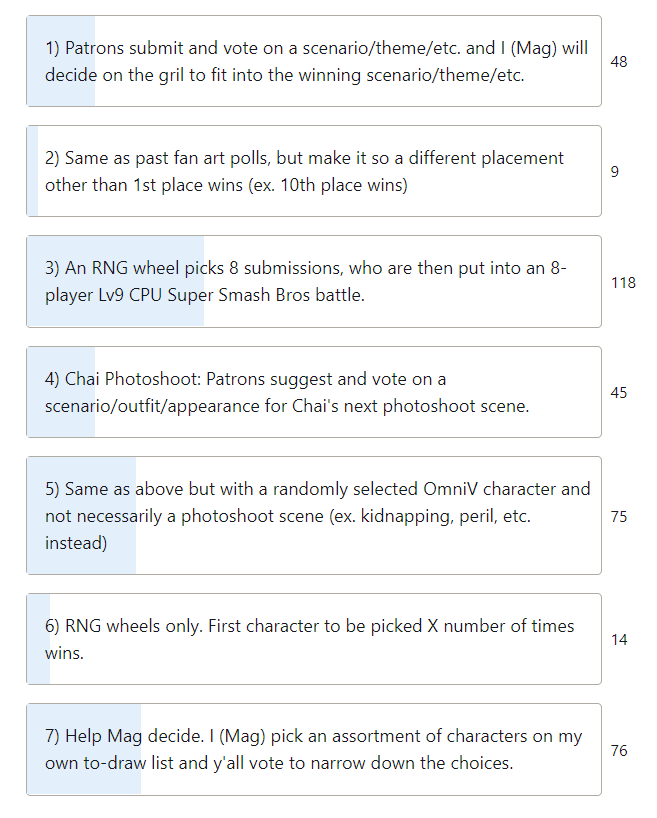Pick option 7 Help Mag decide

point(314,750)
